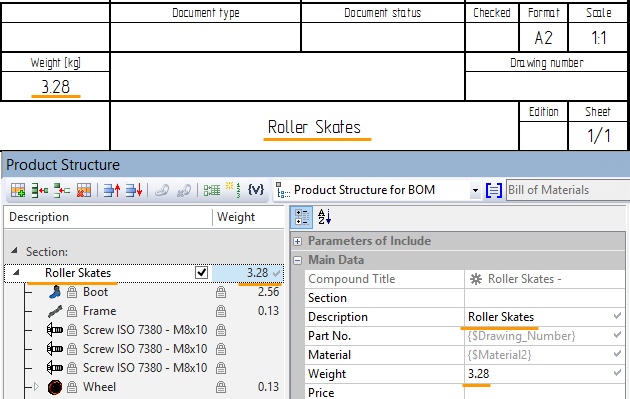Click the Bill of Materials text field

click(x=568, y=190)
